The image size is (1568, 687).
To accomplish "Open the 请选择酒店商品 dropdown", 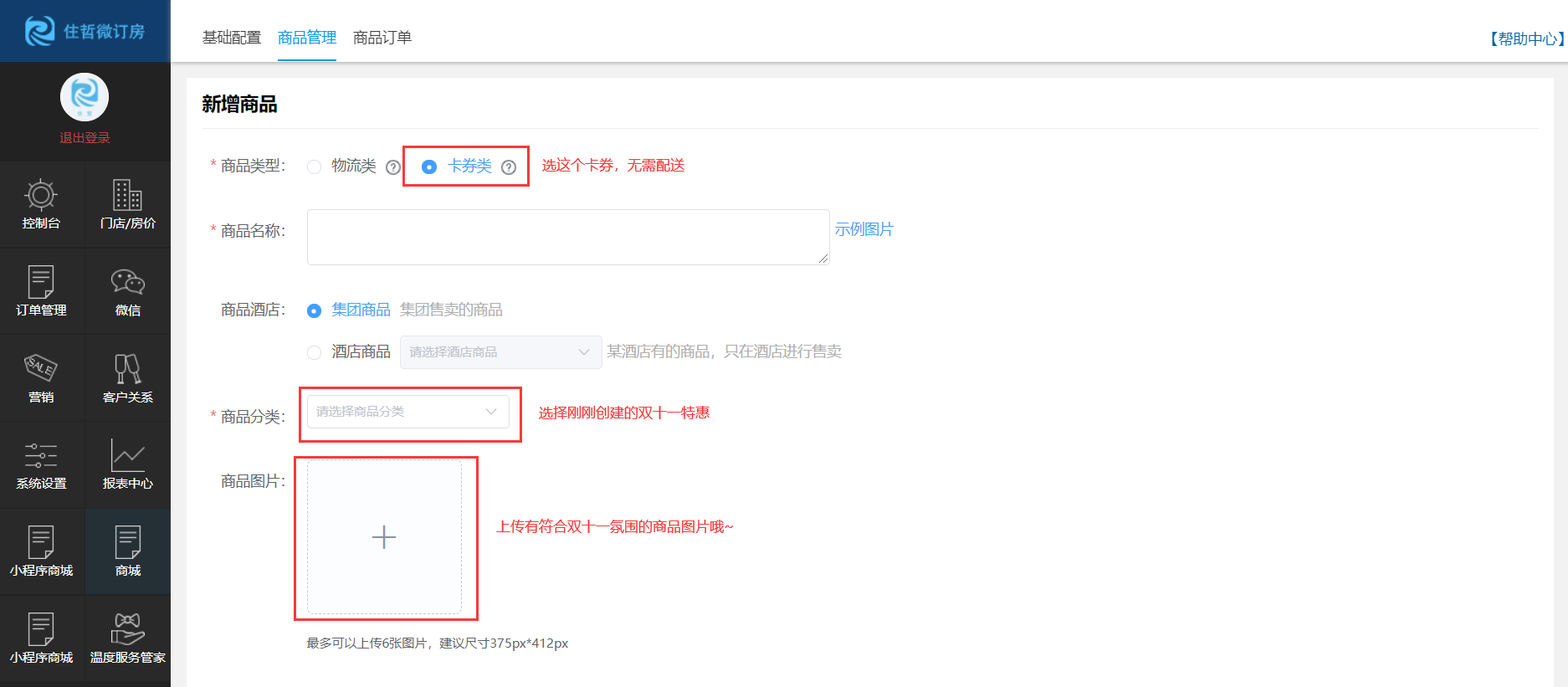I will coord(500,352).
